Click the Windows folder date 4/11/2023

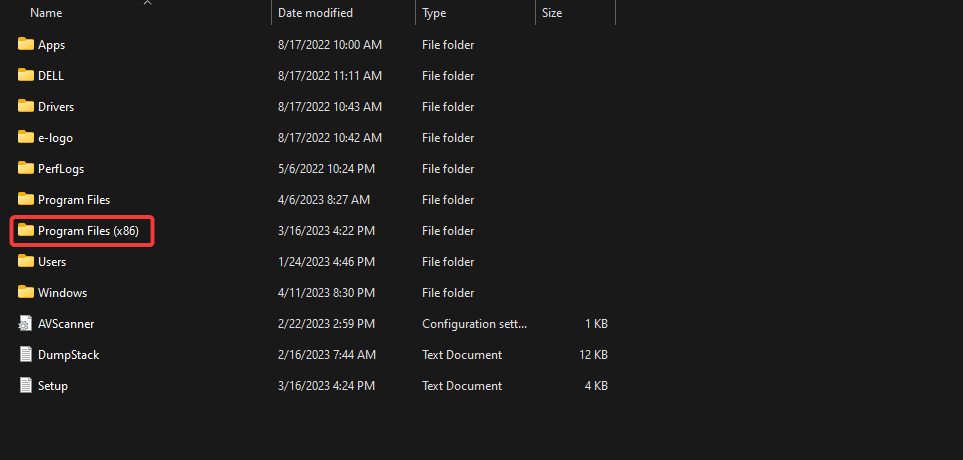pos(326,293)
